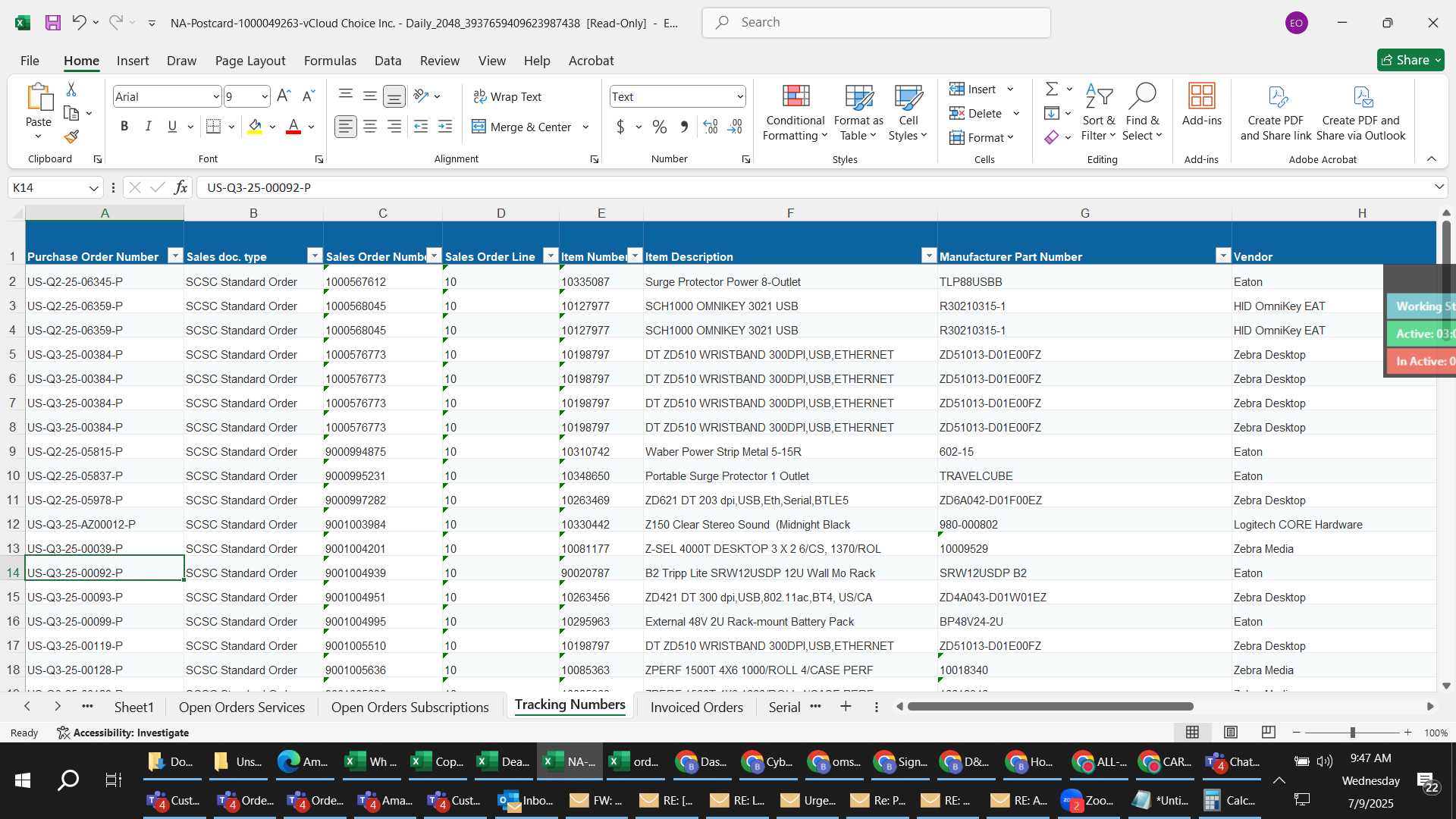The image size is (1456, 819).
Task: Click Format as Table
Action: pos(858,113)
